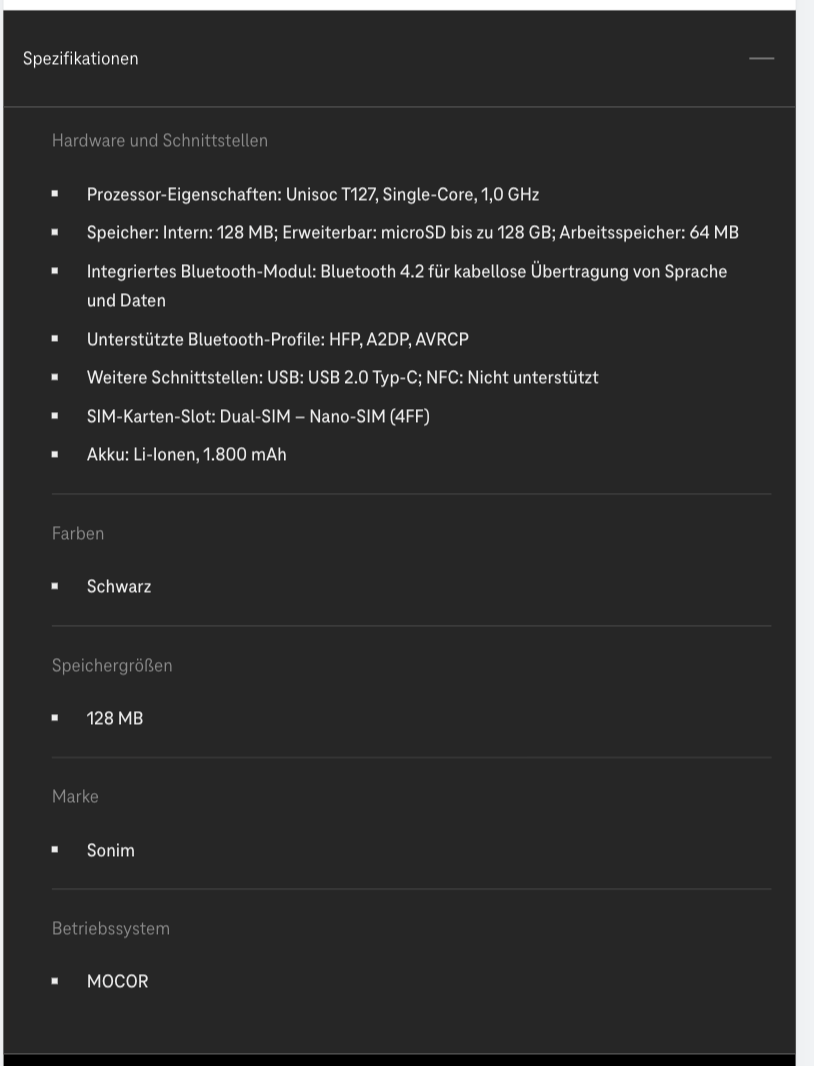
Task: Toggle the MOCOR operating system option
Action: [117, 981]
